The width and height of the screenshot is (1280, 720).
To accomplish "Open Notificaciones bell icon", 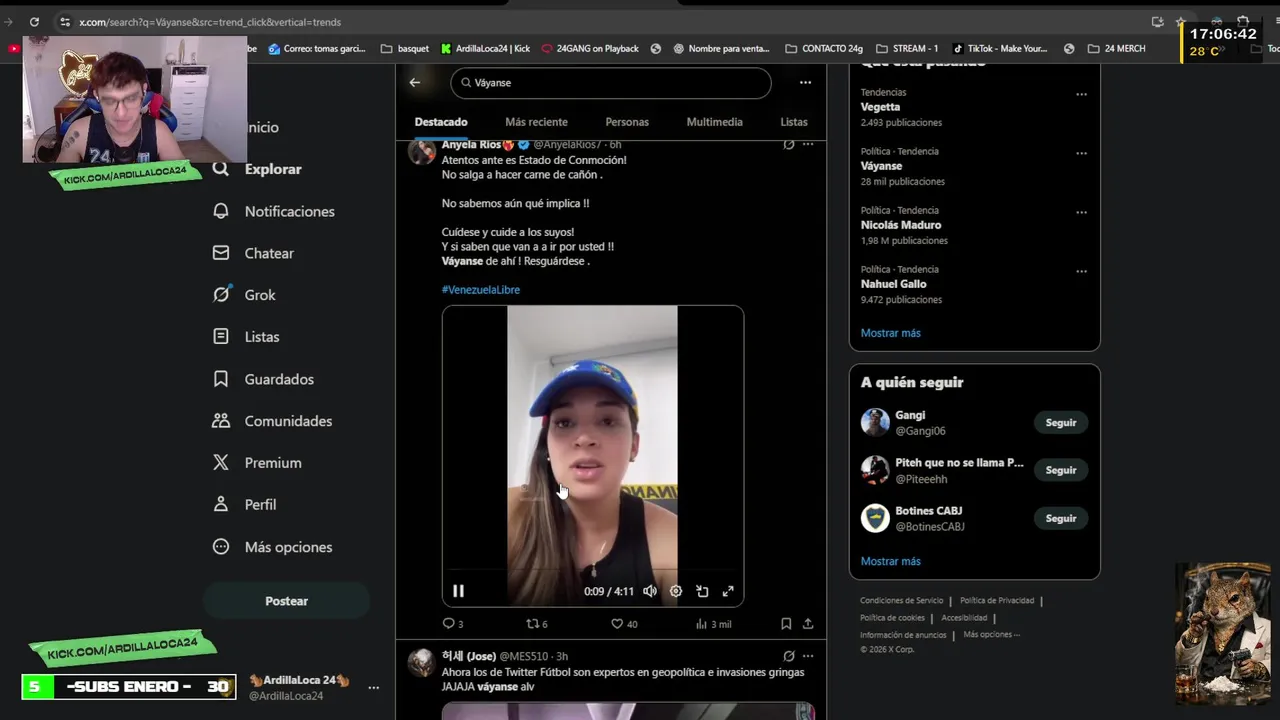I will 221,211.
